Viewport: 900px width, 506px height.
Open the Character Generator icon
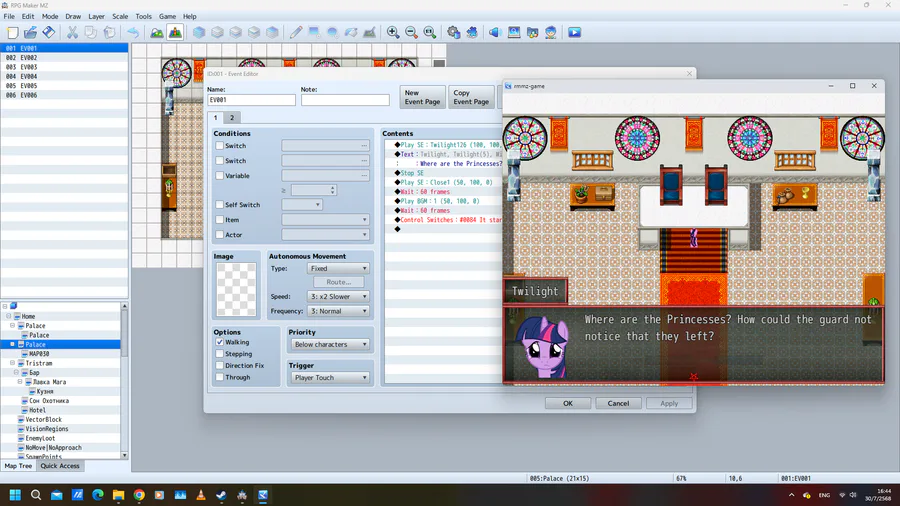[551, 33]
